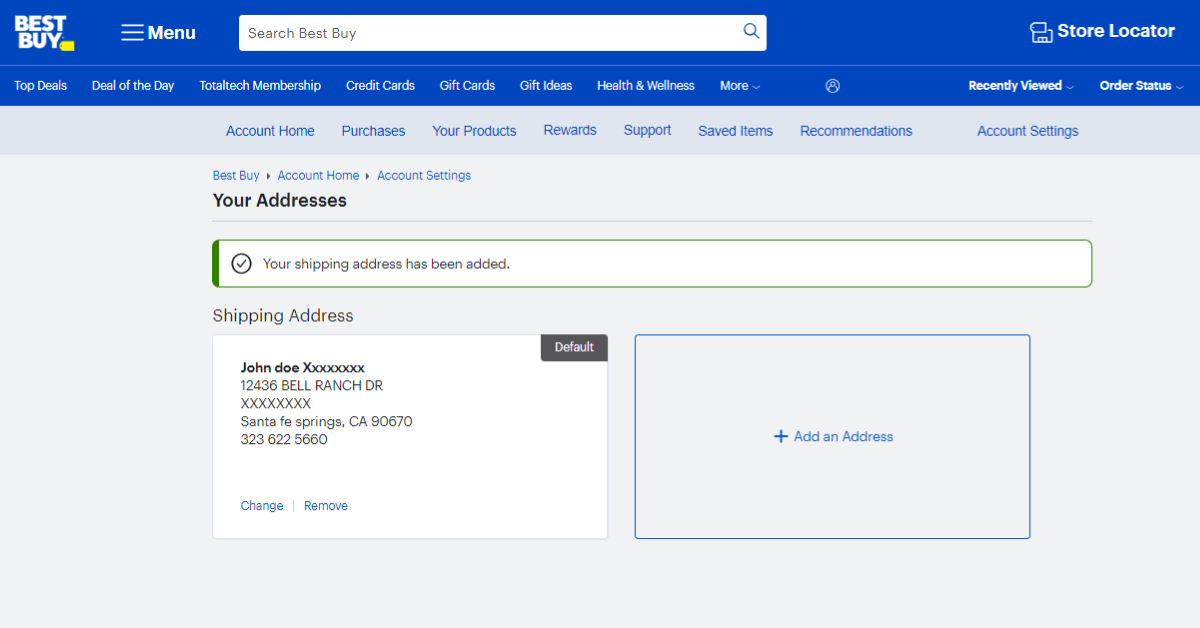Image resolution: width=1200 pixels, height=628 pixels.
Task: Open the Rewards section
Action: [569, 130]
